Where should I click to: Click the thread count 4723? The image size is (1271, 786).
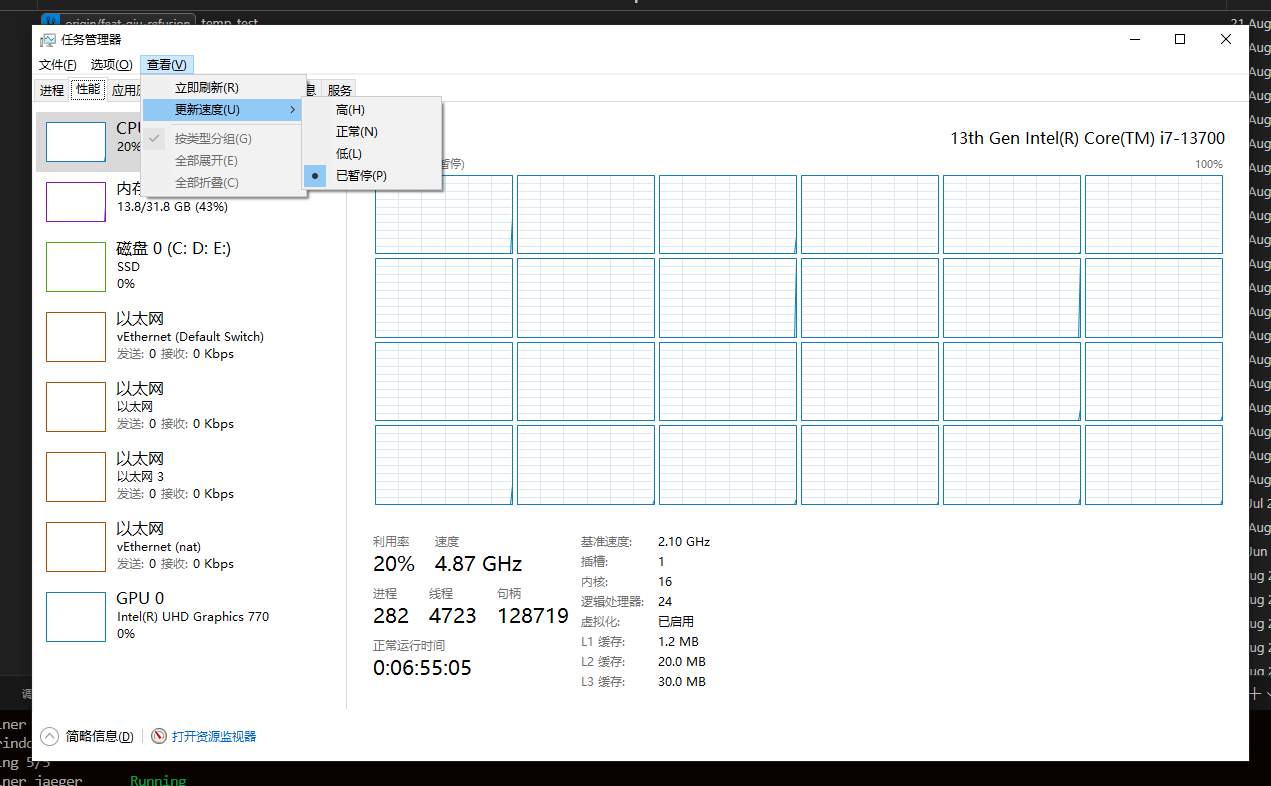tap(453, 616)
